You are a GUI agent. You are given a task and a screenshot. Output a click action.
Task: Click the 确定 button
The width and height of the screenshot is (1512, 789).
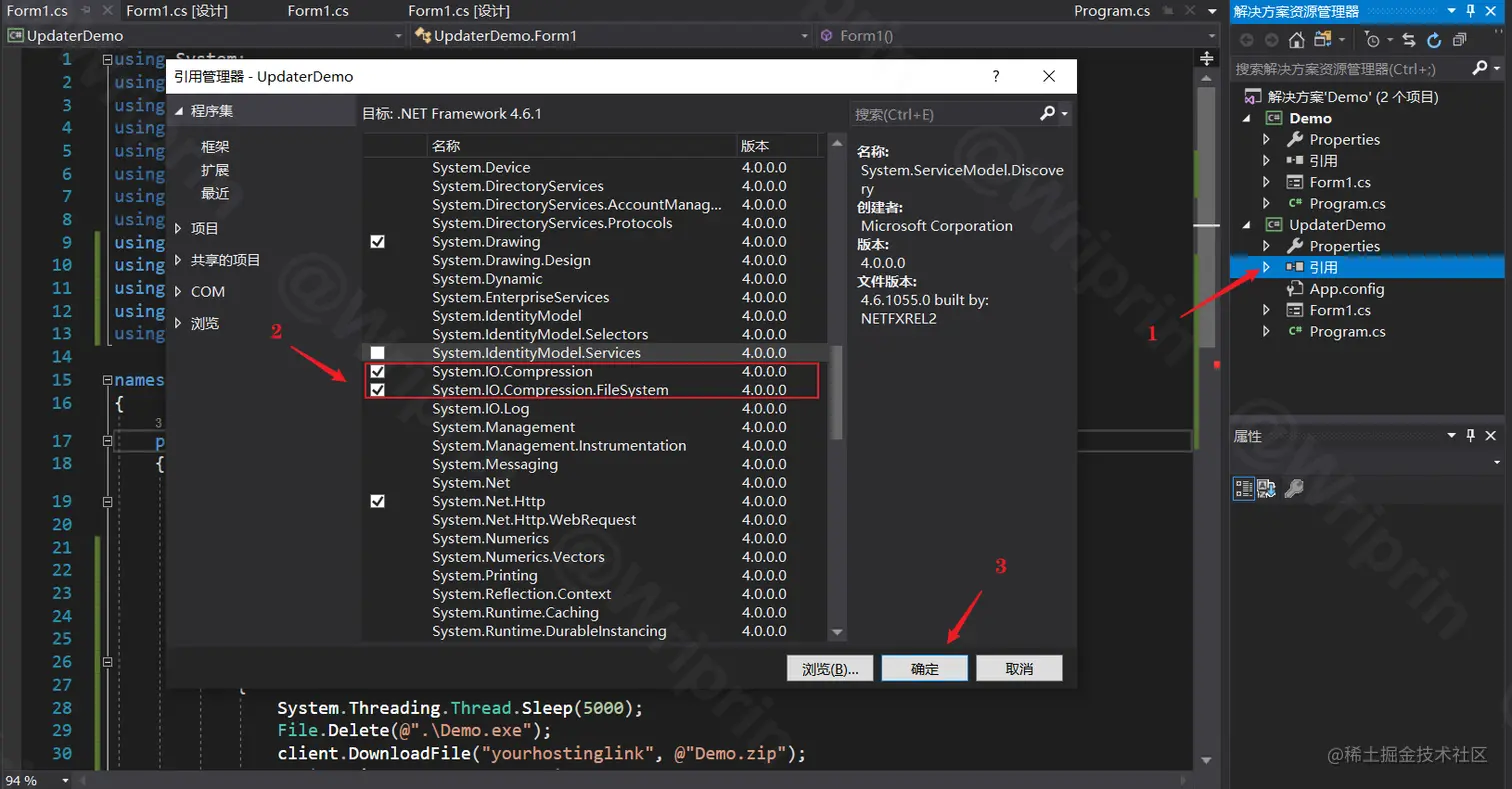click(x=925, y=669)
